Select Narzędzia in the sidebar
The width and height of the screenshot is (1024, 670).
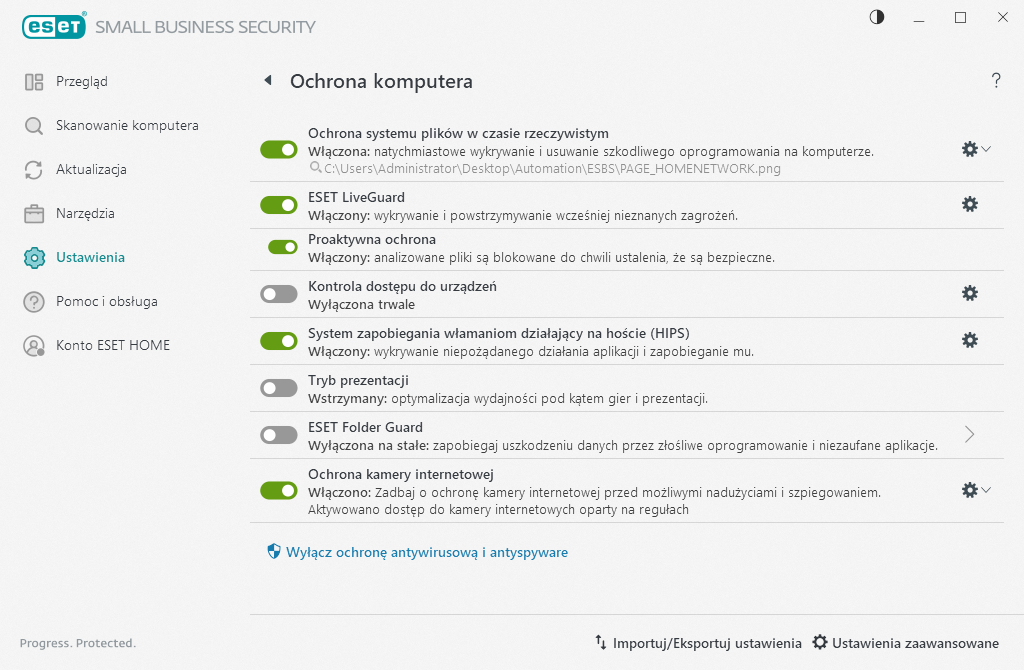(85, 214)
